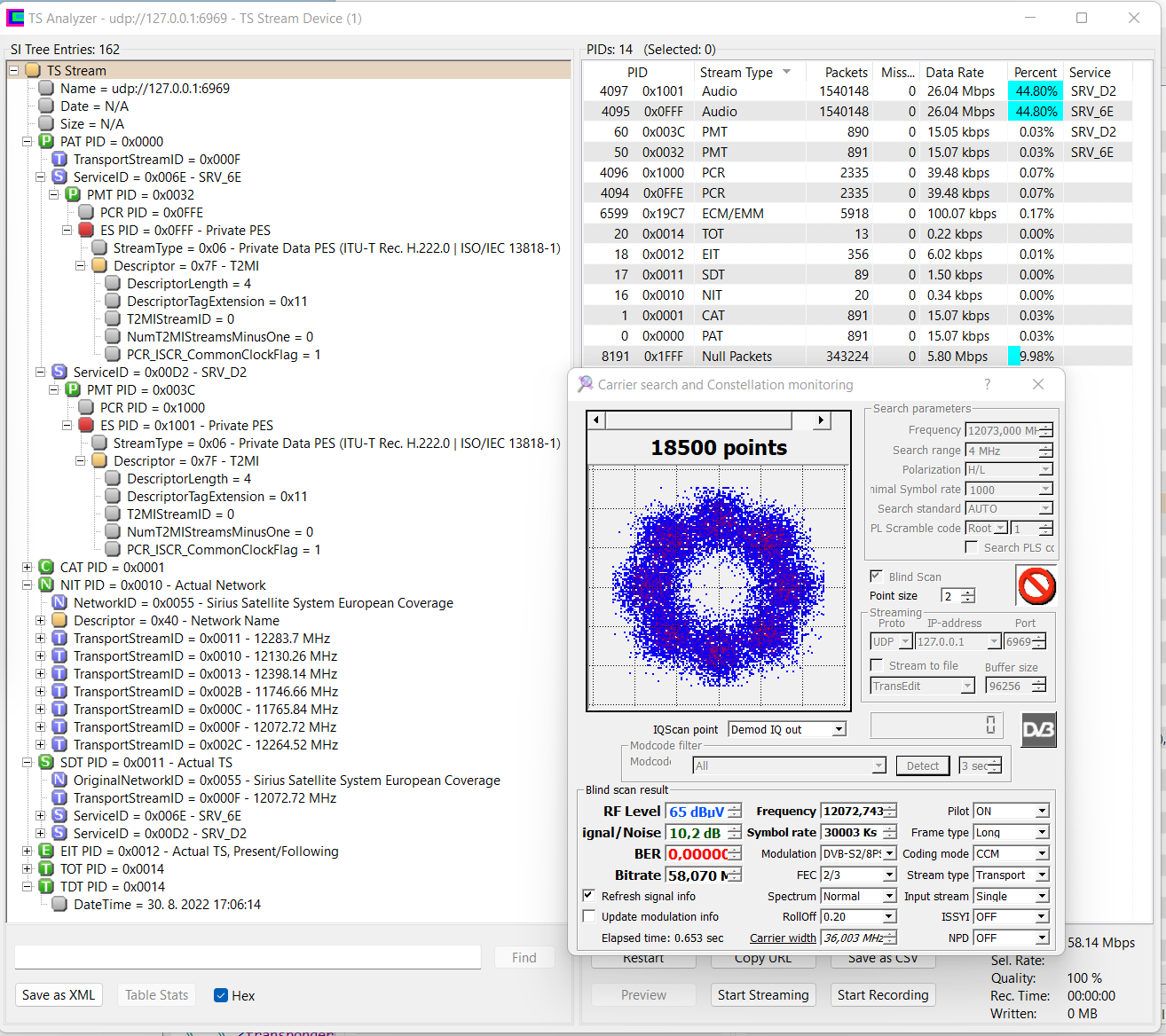This screenshot has height=1036, width=1166.
Task: Click the Save as XML button
Action: (59, 995)
